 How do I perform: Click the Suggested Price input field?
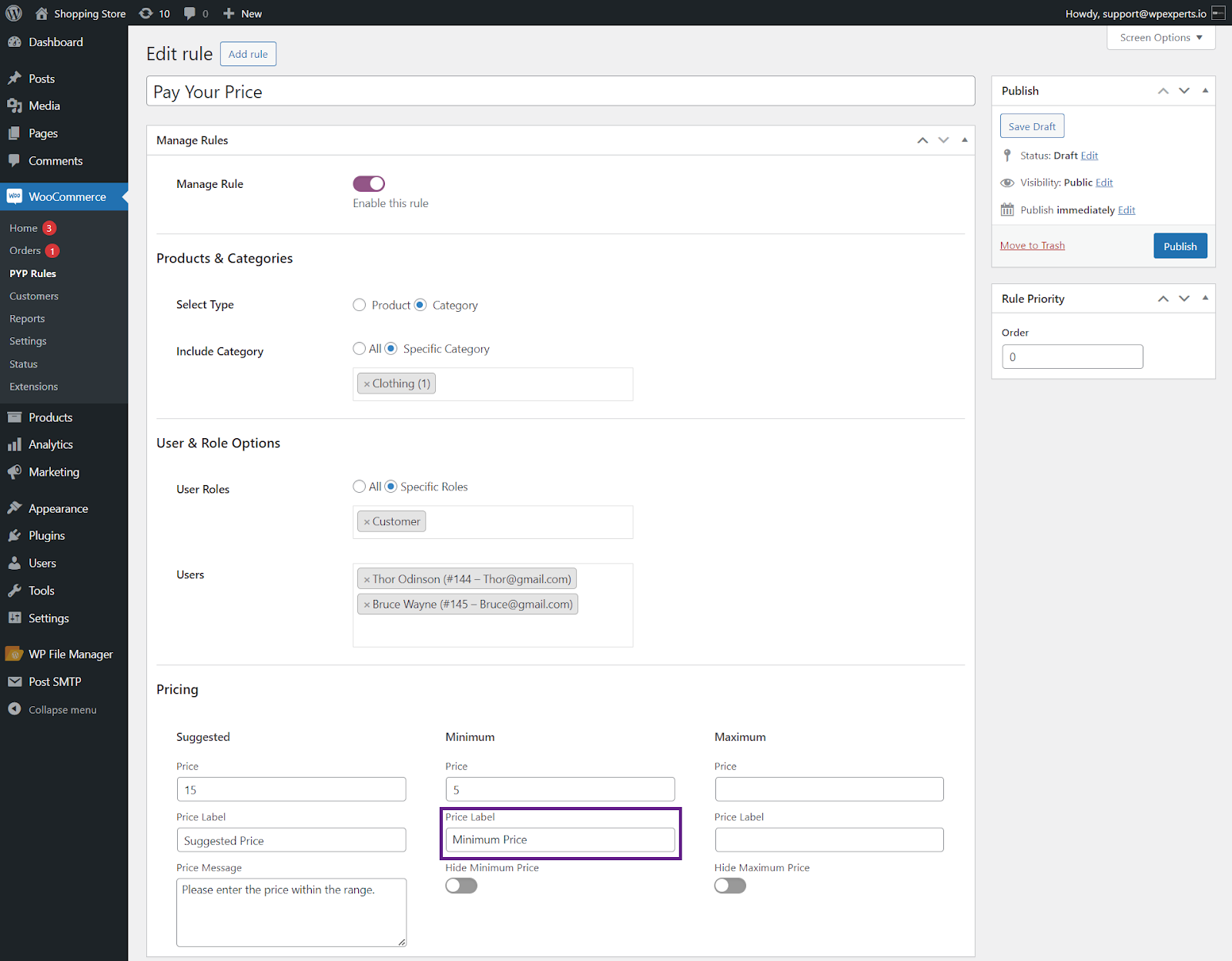tap(291, 789)
